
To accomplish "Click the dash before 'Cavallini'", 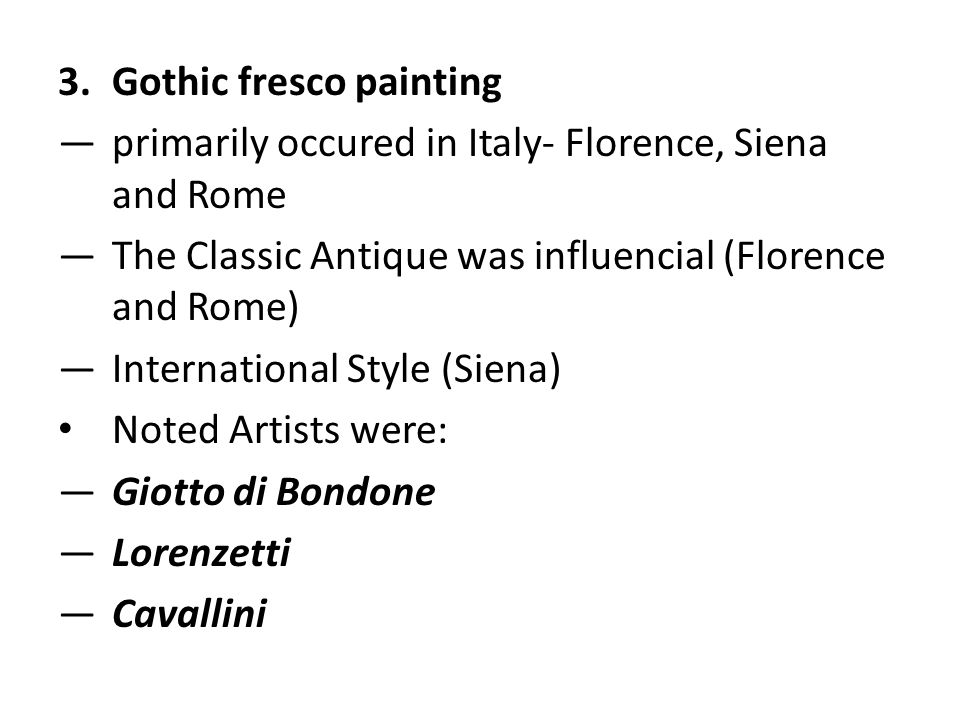I will (x=77, y=615).
